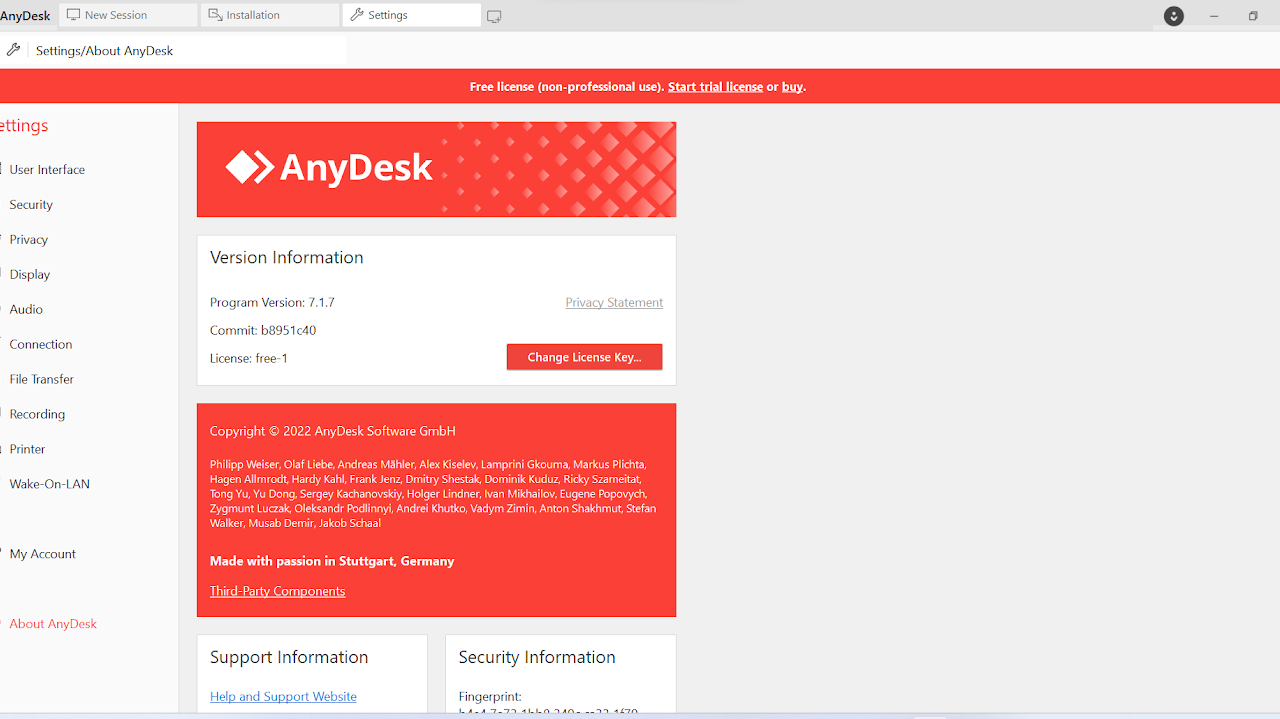Image resolution: width=1280 pixels, height=719 pixels.
Task: Select the Settings tab
Action: (411, 15)
